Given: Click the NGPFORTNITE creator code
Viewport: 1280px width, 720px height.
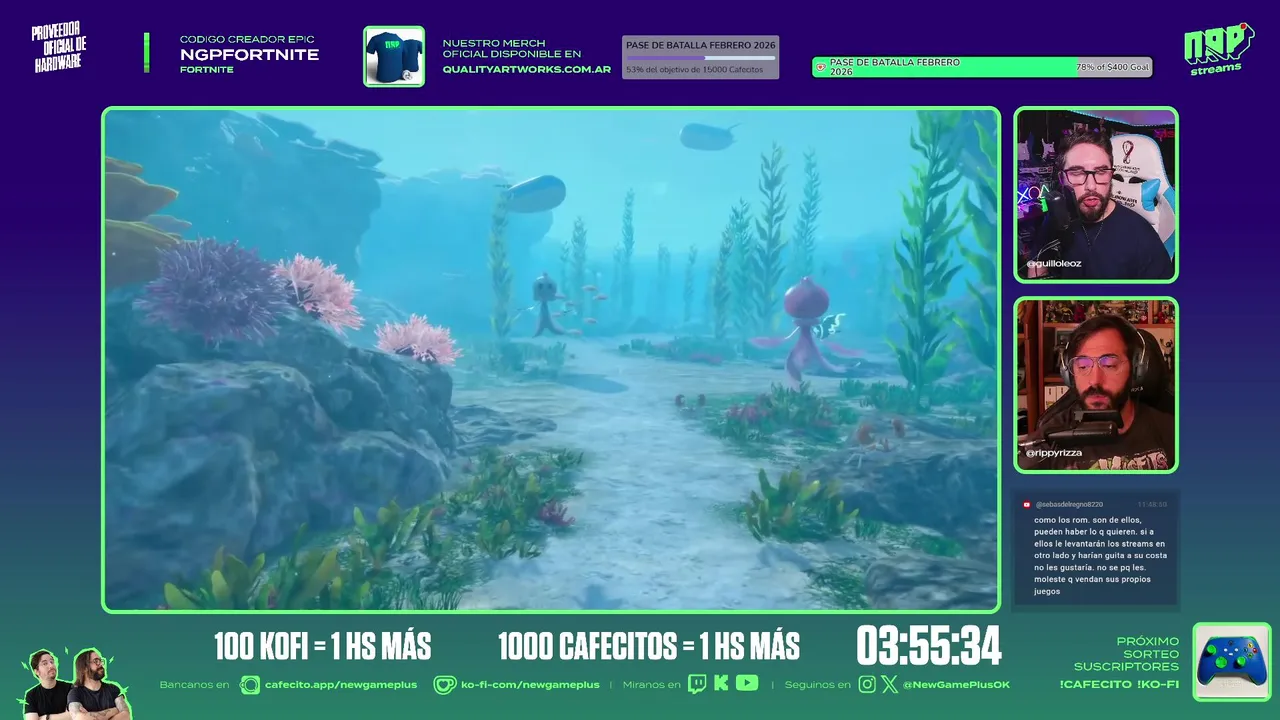Looking at the screenshot, I should point(249,54).
